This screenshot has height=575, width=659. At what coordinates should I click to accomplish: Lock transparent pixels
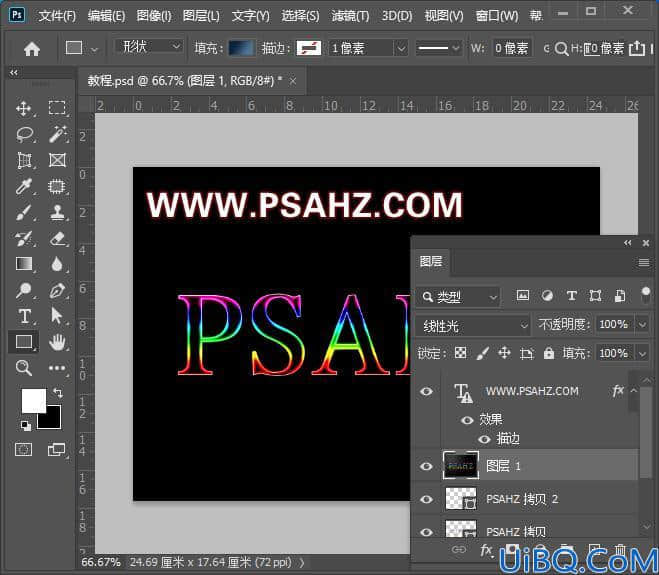(461, 353)
